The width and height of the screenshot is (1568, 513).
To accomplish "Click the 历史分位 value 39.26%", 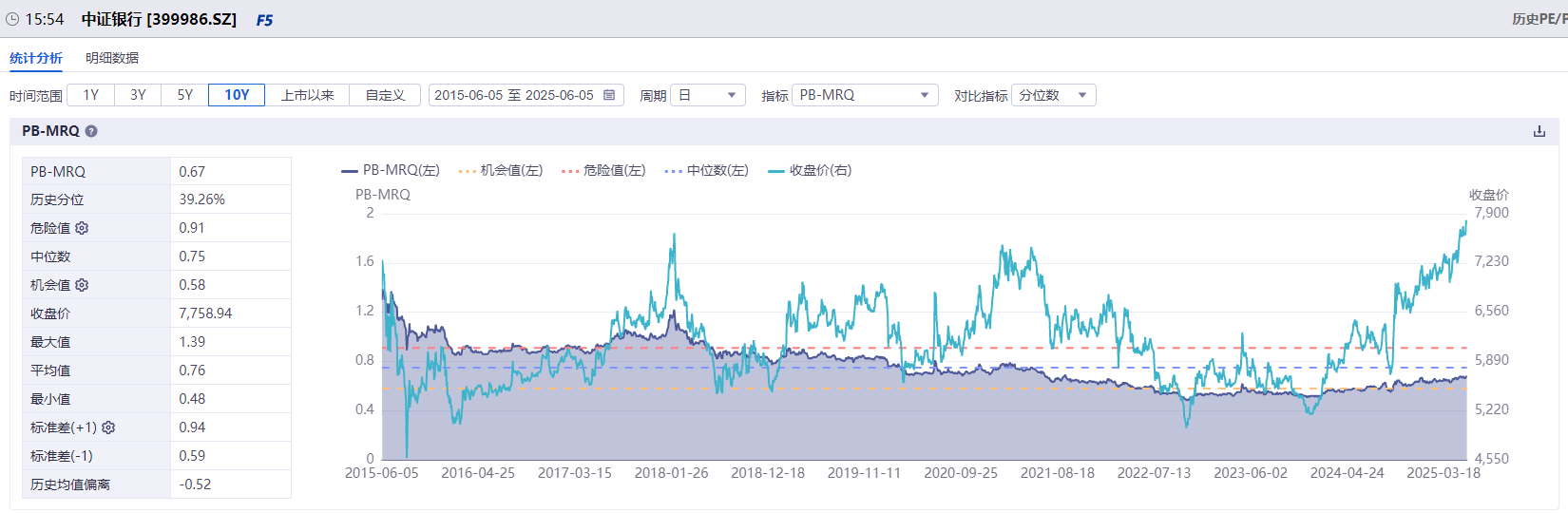I will [202, 199].
